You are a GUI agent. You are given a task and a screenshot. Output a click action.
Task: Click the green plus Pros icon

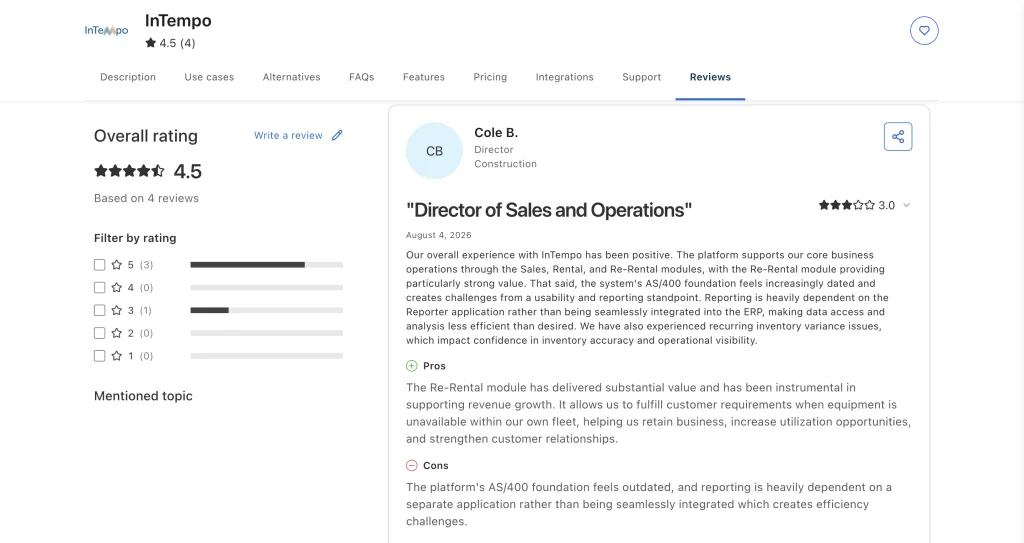pos(411,366)
